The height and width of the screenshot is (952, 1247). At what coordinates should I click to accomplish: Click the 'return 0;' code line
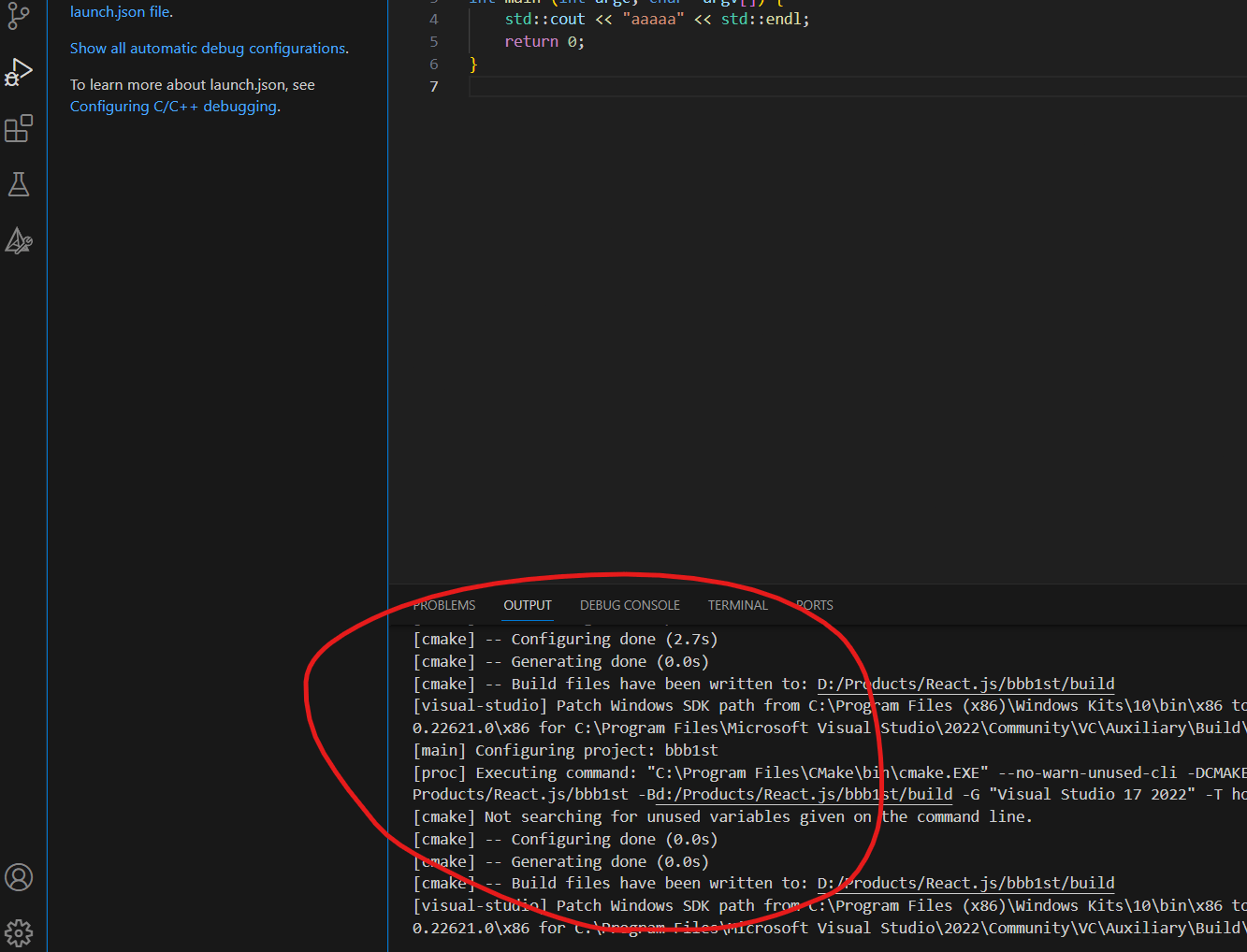pyautogui.click(x=544, y=41)
